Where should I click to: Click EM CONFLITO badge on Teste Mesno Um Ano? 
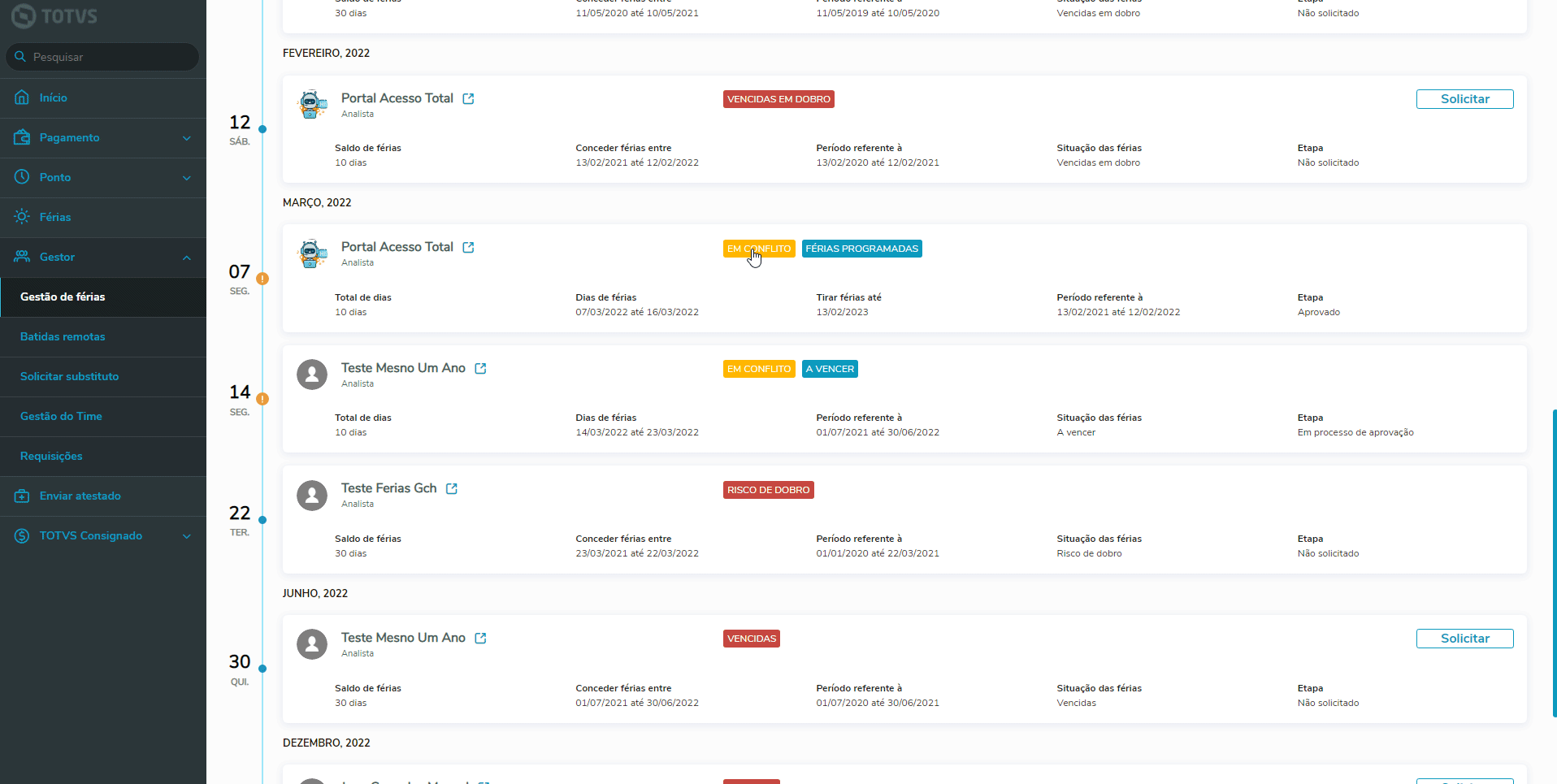759,369
